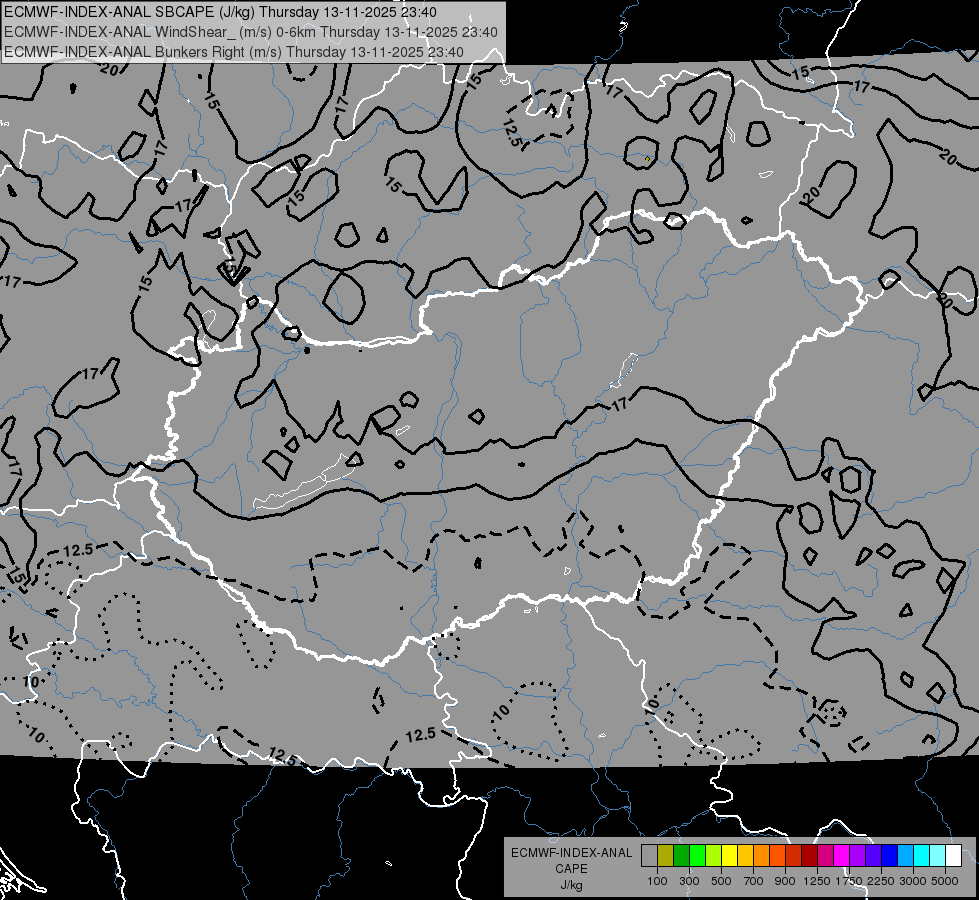
Task: Click the olive swatch in CAPE legend
Action: (x=666, y=856)
